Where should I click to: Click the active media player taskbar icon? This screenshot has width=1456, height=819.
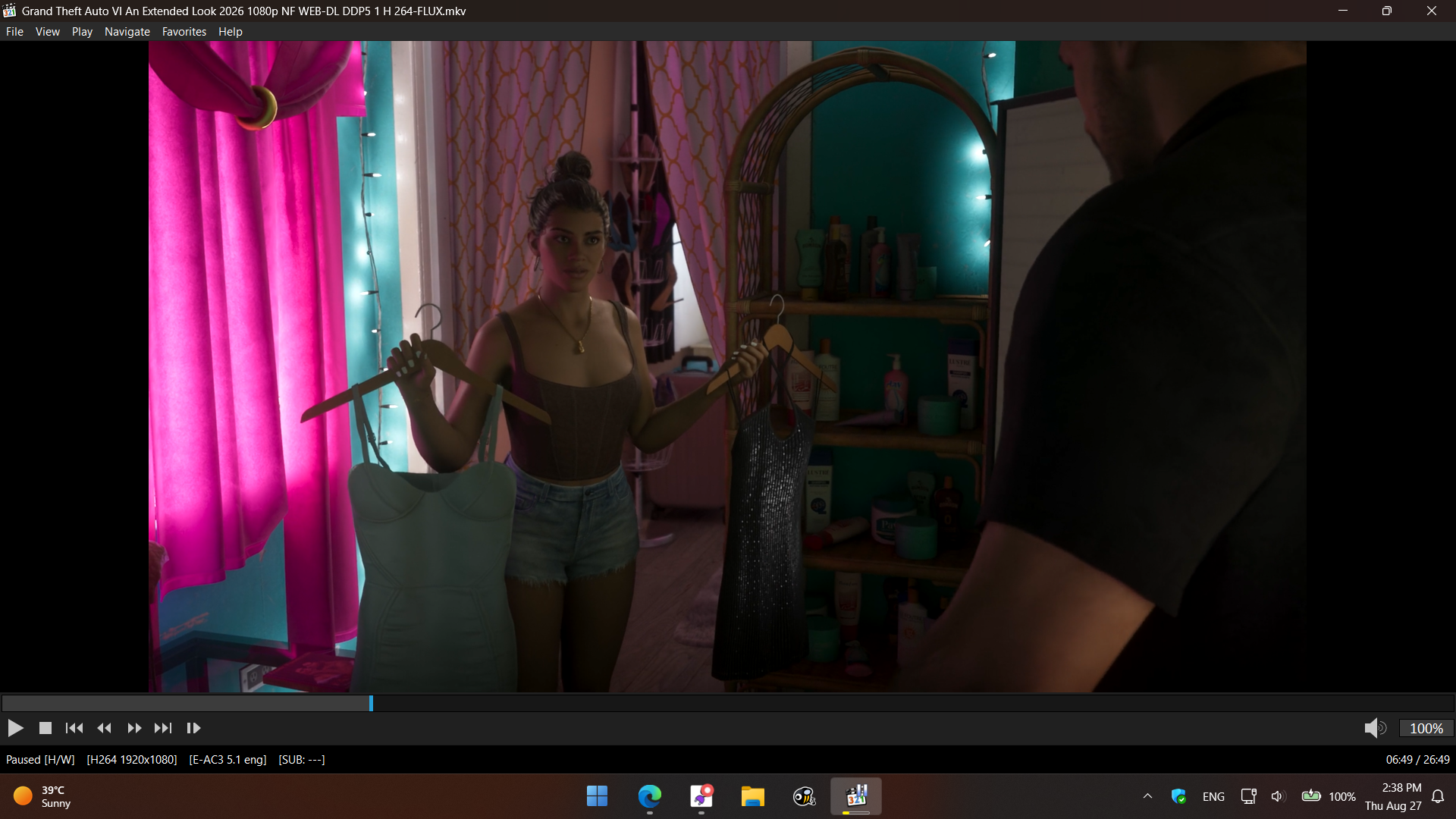(x=856, y=796)
